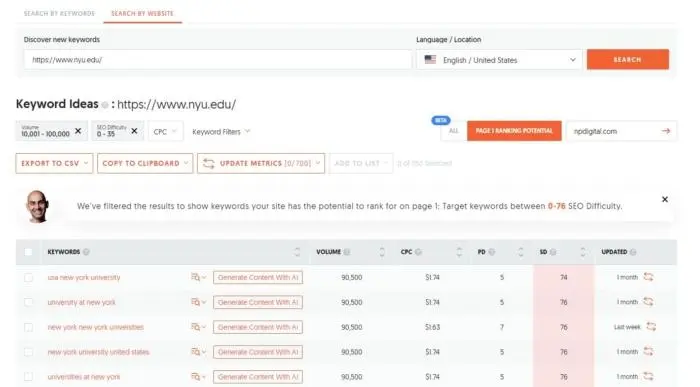Click the arrow next to npdigital.com
This screenshot has width=700, height=387.
(666, 131)
